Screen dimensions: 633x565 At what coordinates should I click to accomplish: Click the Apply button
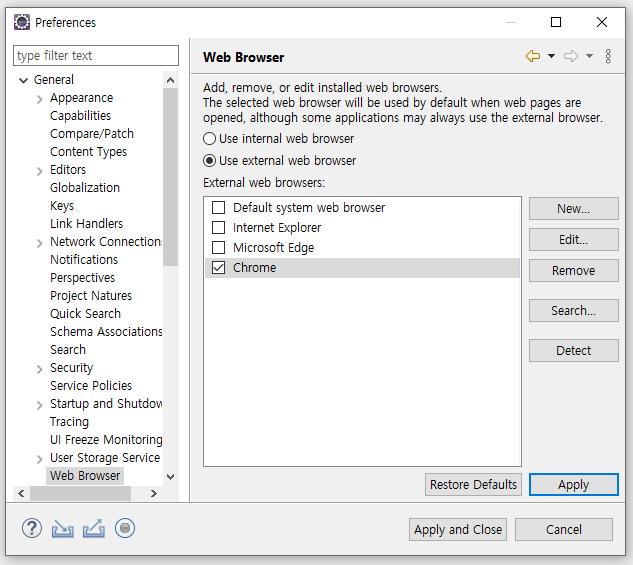[x=574, y=484]
